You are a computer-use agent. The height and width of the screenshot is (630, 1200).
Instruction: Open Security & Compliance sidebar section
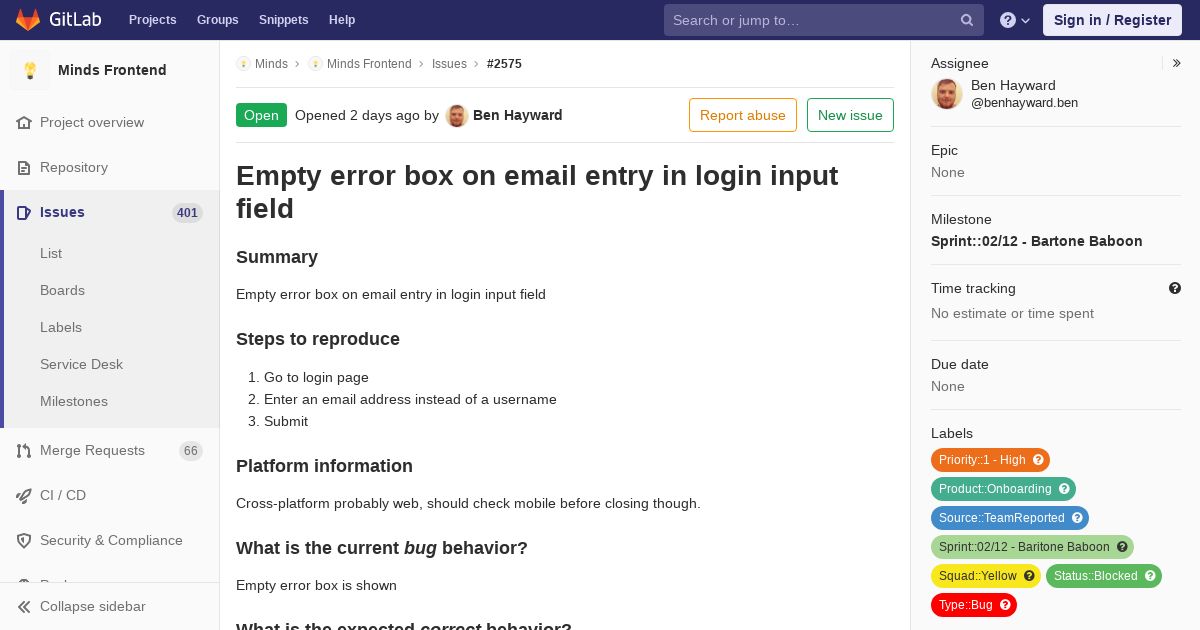(110, 540)
